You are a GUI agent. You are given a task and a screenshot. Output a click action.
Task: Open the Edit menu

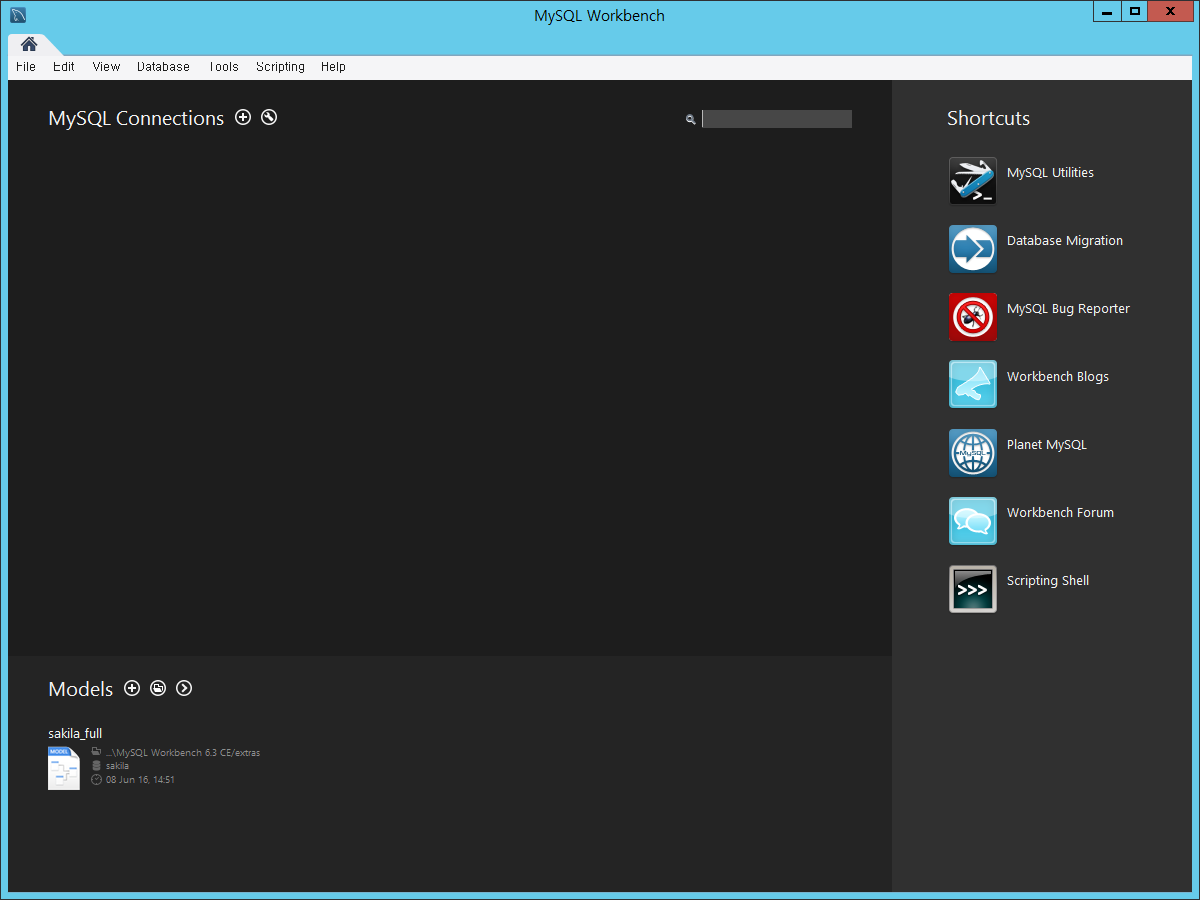click(64, 67)
